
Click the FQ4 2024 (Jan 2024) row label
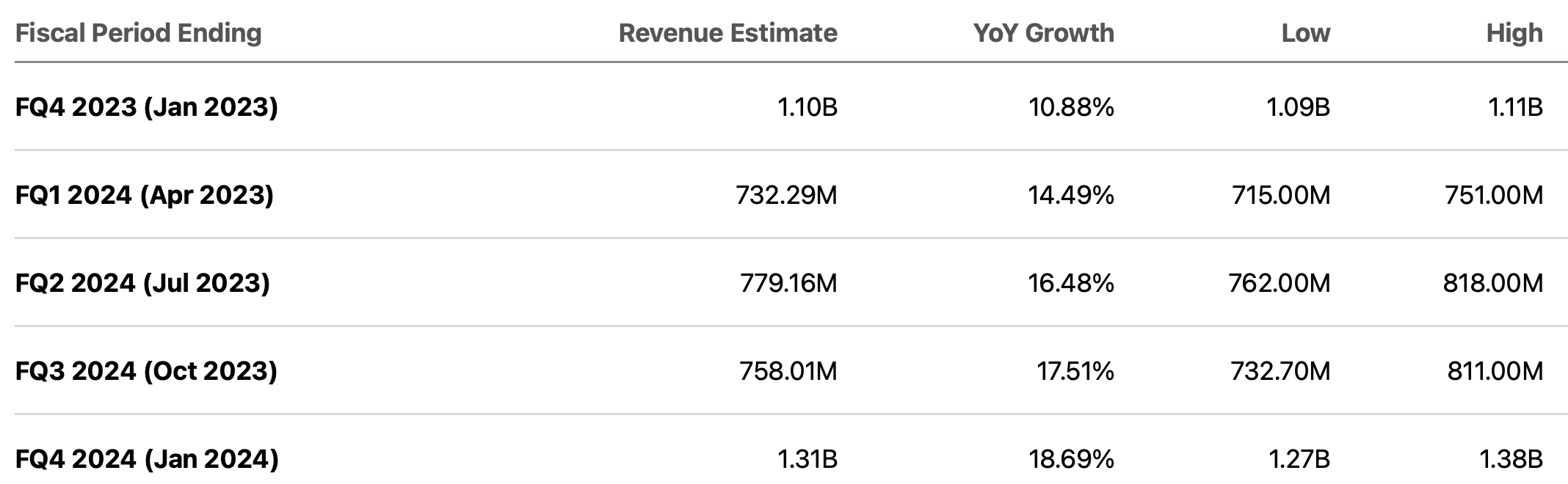point(147,459)
